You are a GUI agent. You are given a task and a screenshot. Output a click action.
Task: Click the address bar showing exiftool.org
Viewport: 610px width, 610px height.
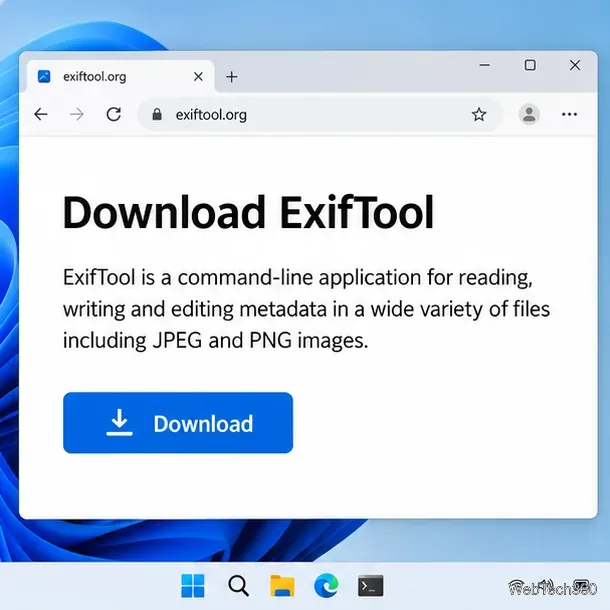coord(320,114)
